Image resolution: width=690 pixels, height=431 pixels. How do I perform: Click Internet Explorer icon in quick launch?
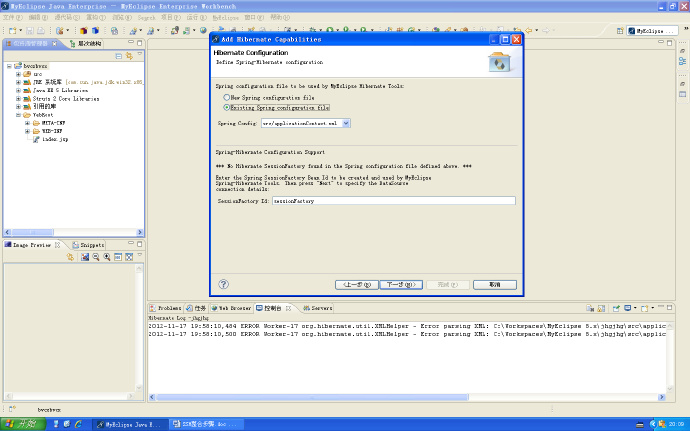[78, 424]
